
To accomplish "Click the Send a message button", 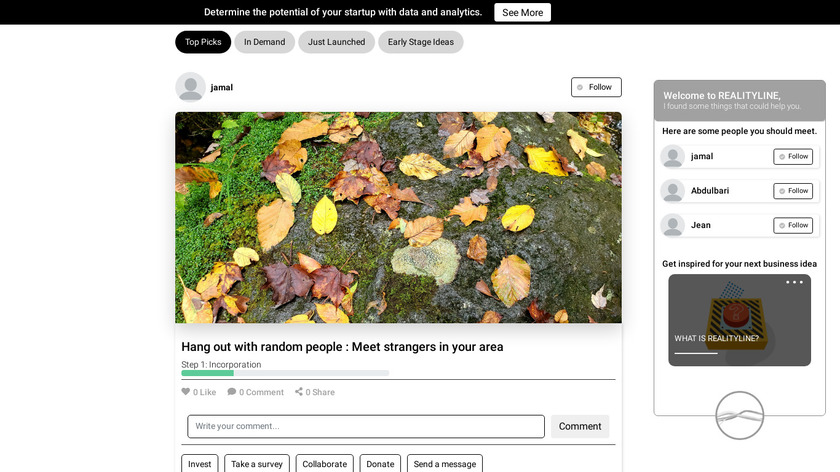I will (x=445, y=463).
